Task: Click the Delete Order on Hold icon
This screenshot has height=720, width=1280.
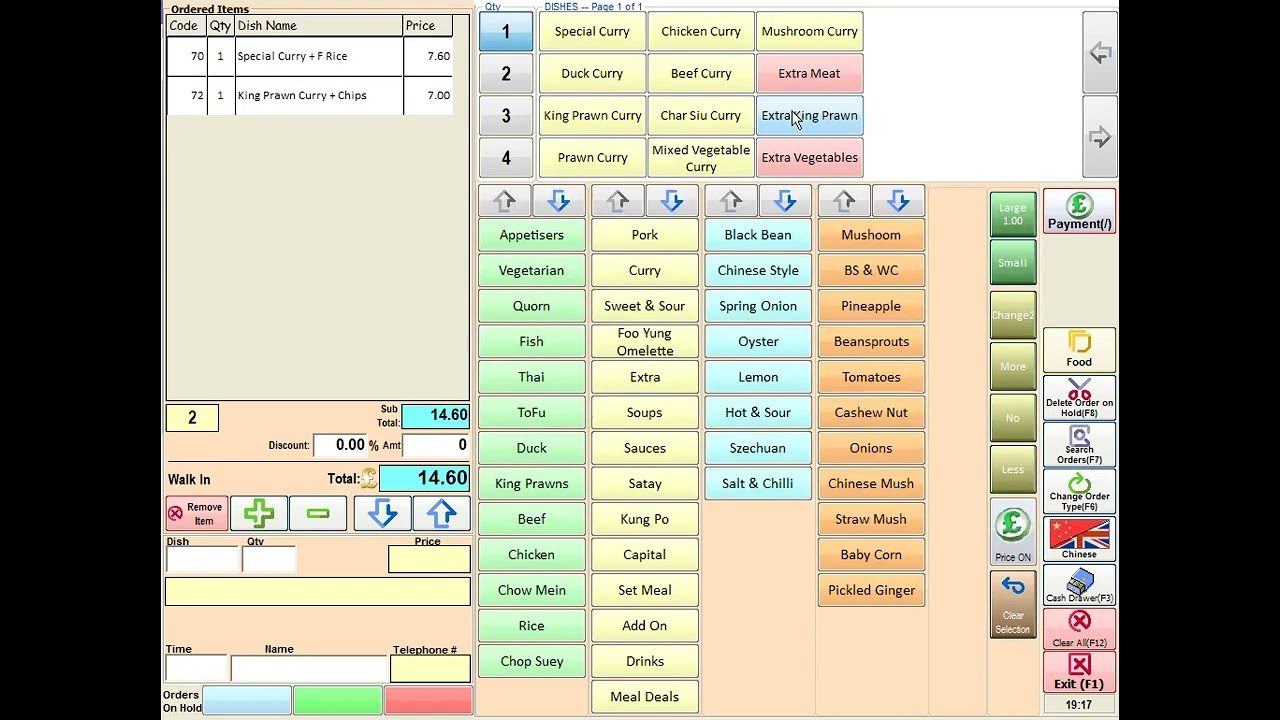Action: (1079, 397)
